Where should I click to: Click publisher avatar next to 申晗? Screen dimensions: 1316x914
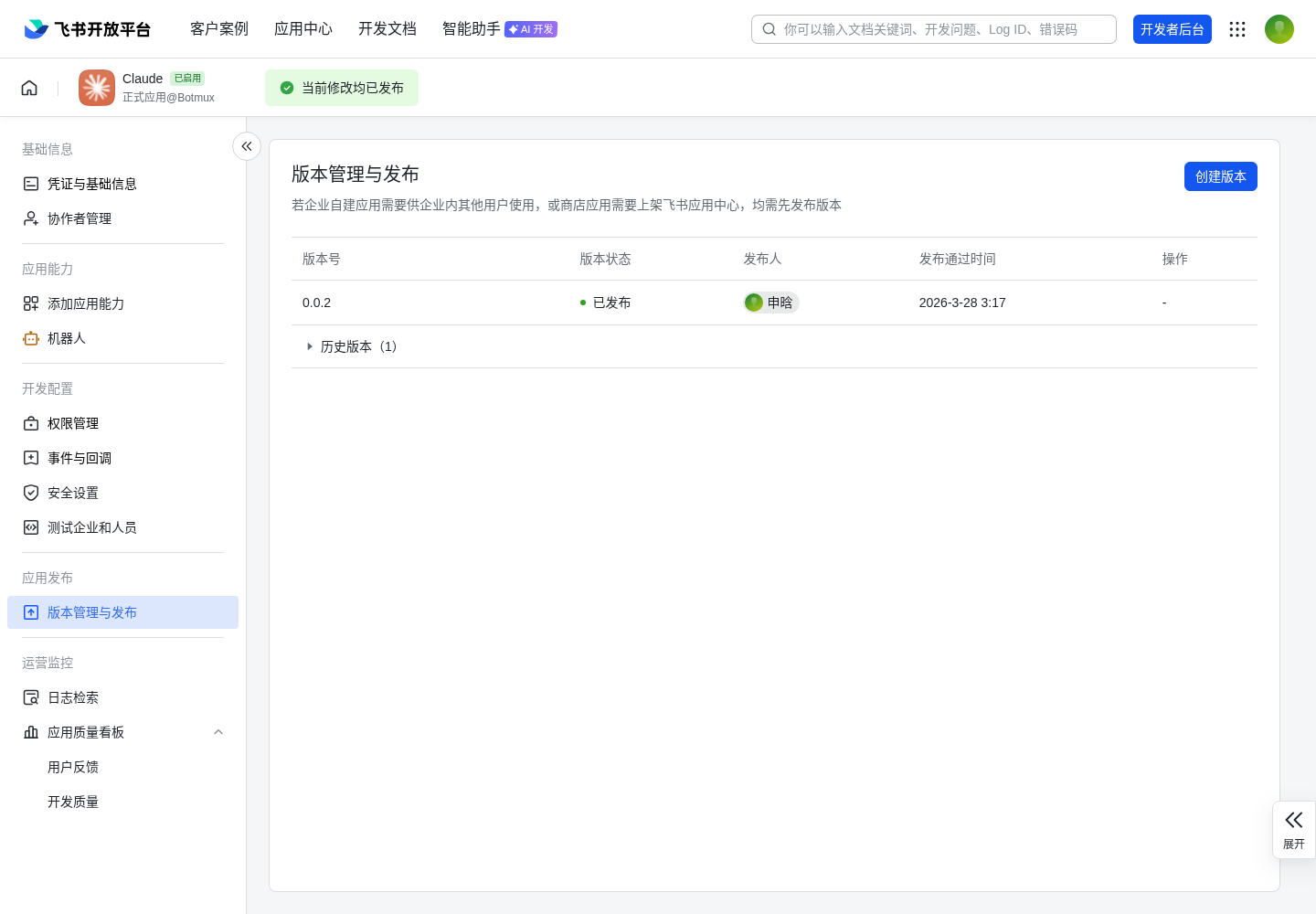click(x=754, y=303)
